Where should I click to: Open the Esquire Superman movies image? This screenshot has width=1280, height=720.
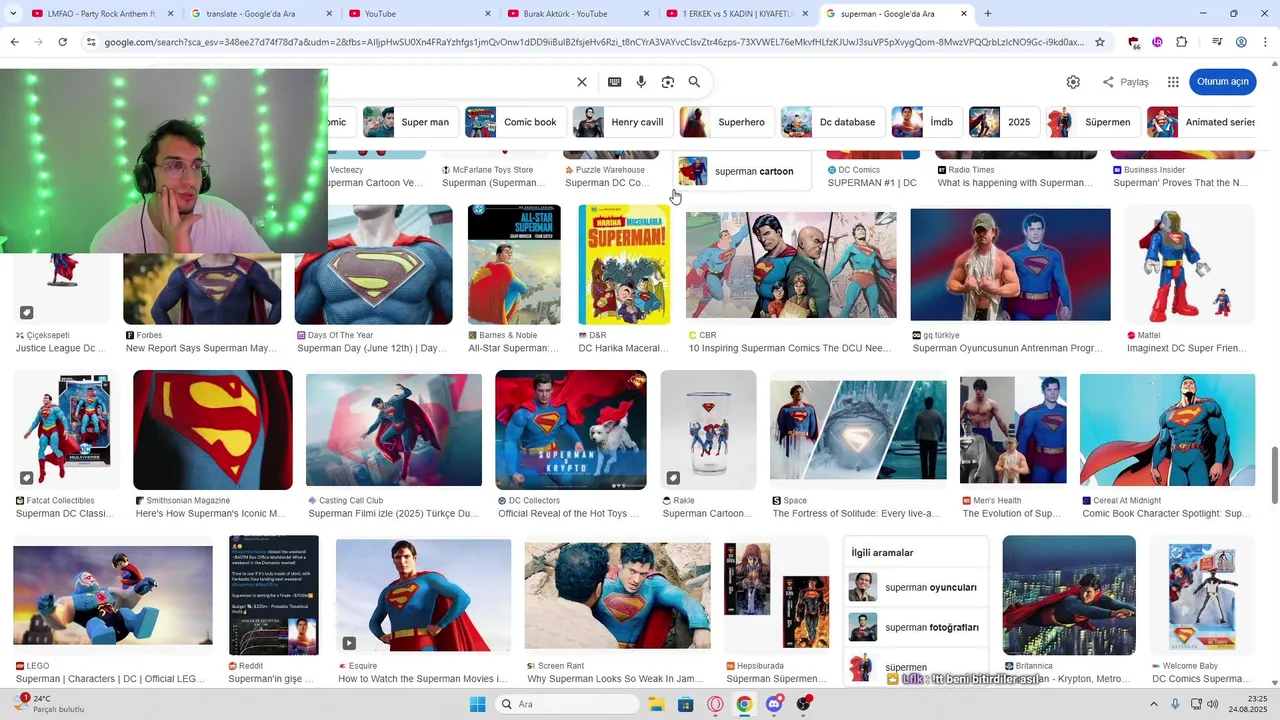(423, 595)
